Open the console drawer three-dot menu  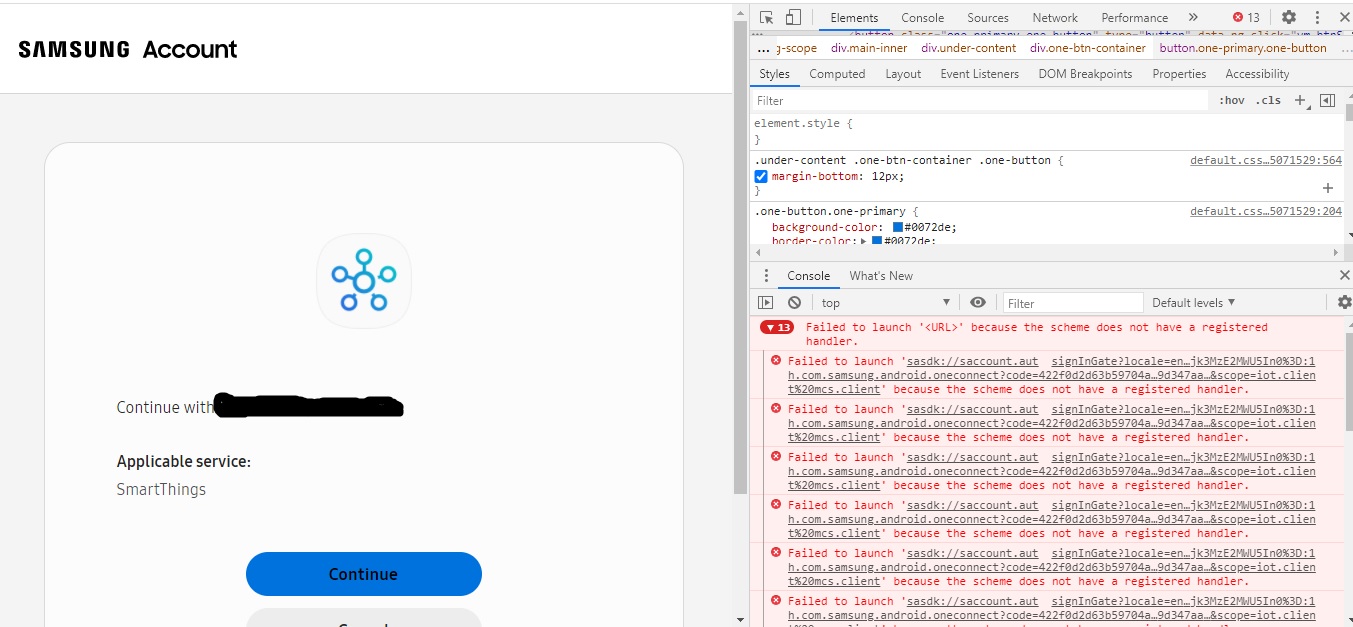tap(767, 276)
